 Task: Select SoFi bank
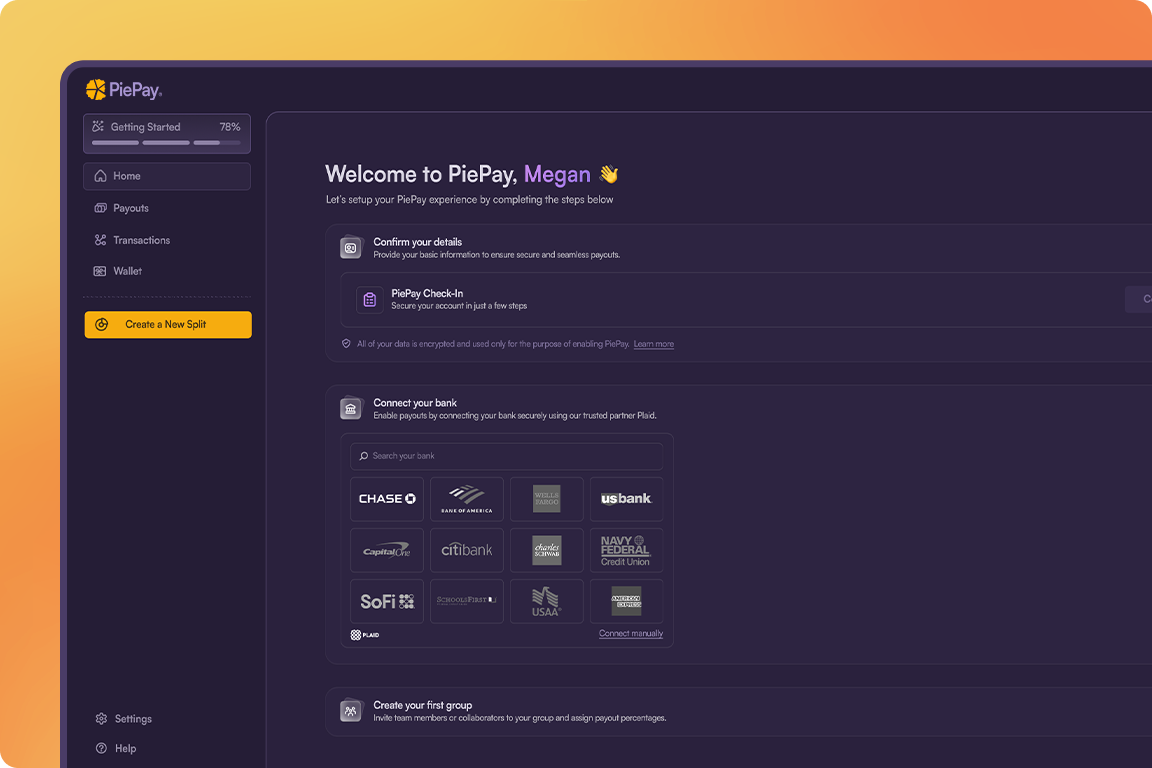pos(387,601)
